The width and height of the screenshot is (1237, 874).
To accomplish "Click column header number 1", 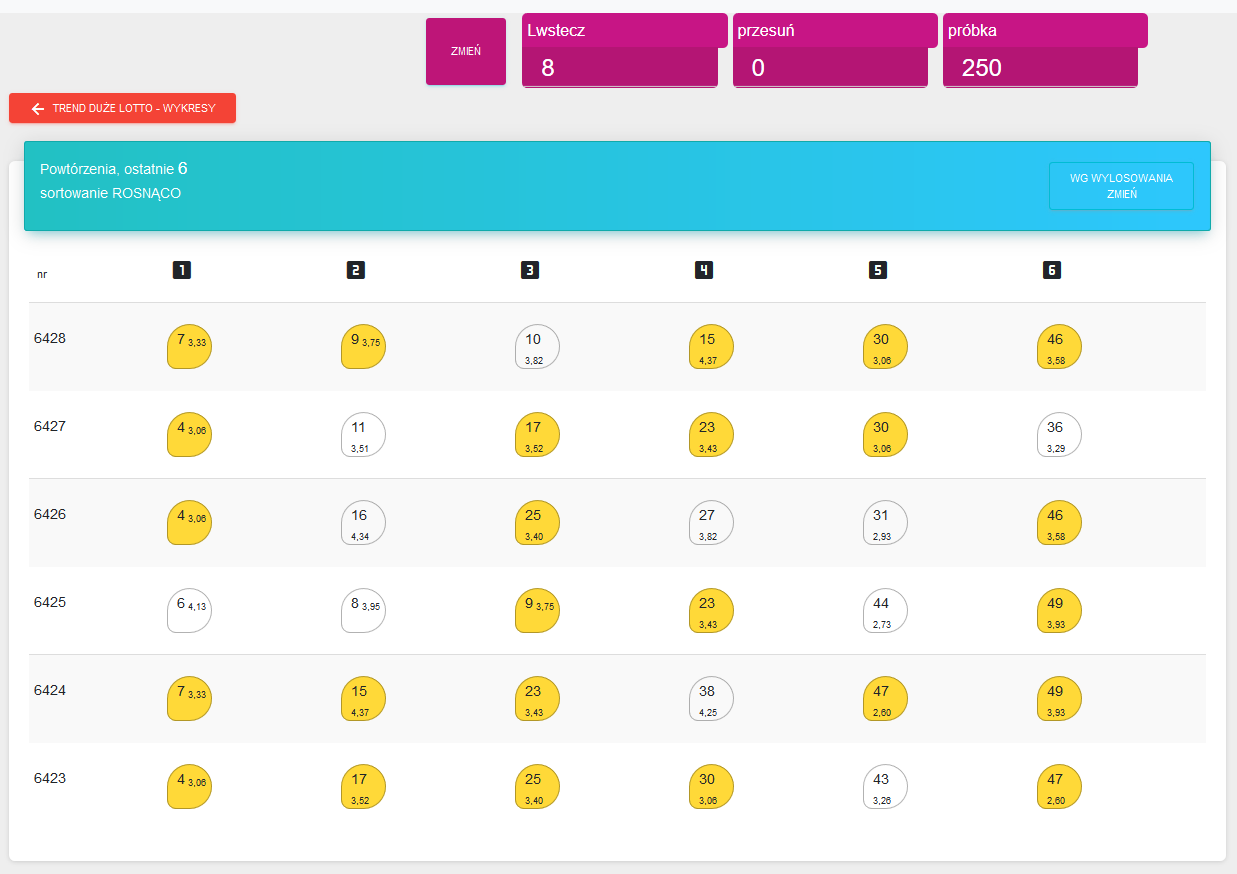I will click(x=181, y=270).
